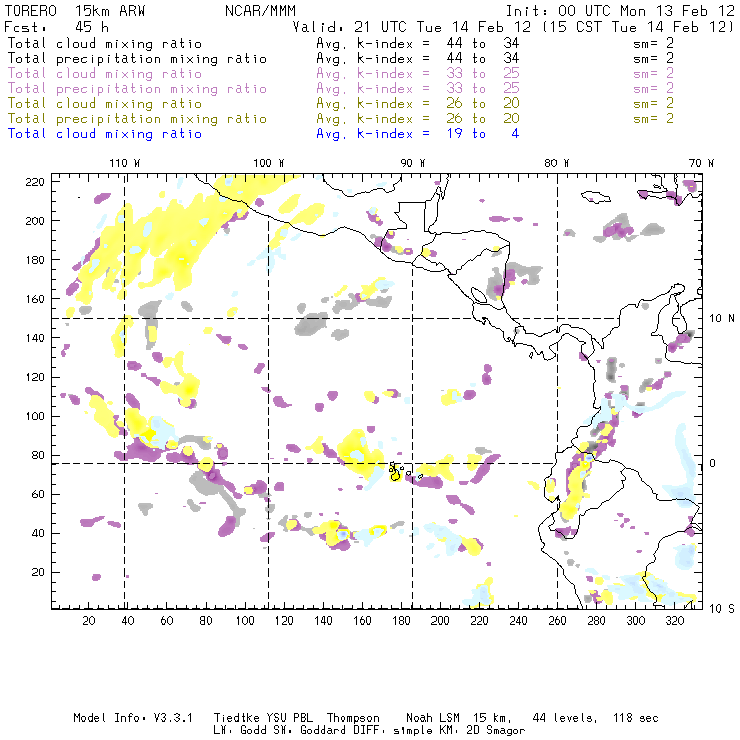The image size is (740, 740).
Task: Click the olive 'Total precipitation mixing ratio' legend line
Action: (137, 119)
